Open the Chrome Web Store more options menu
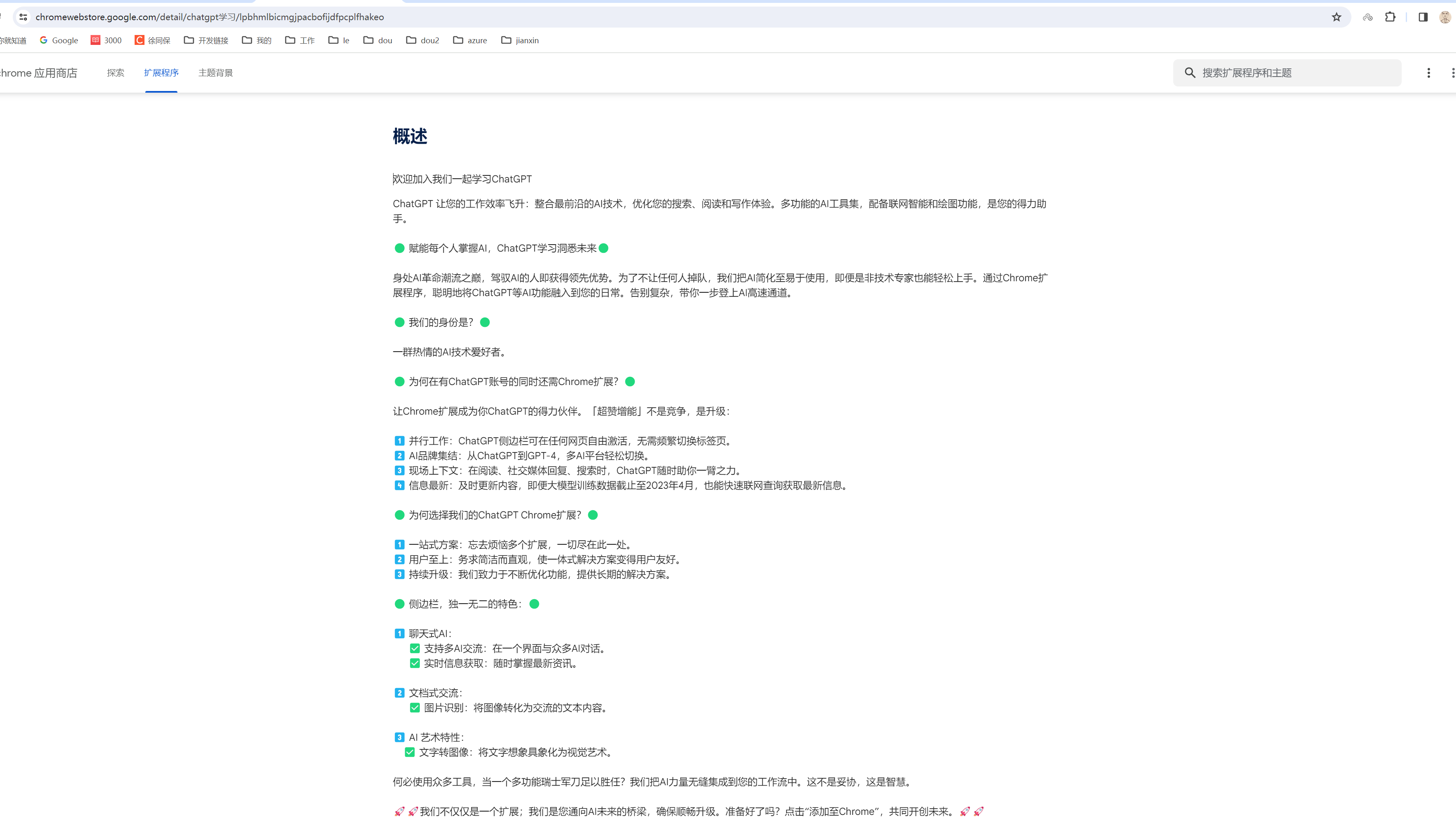This screenshot has width=1456, height=833. [x=1428, y=72]
